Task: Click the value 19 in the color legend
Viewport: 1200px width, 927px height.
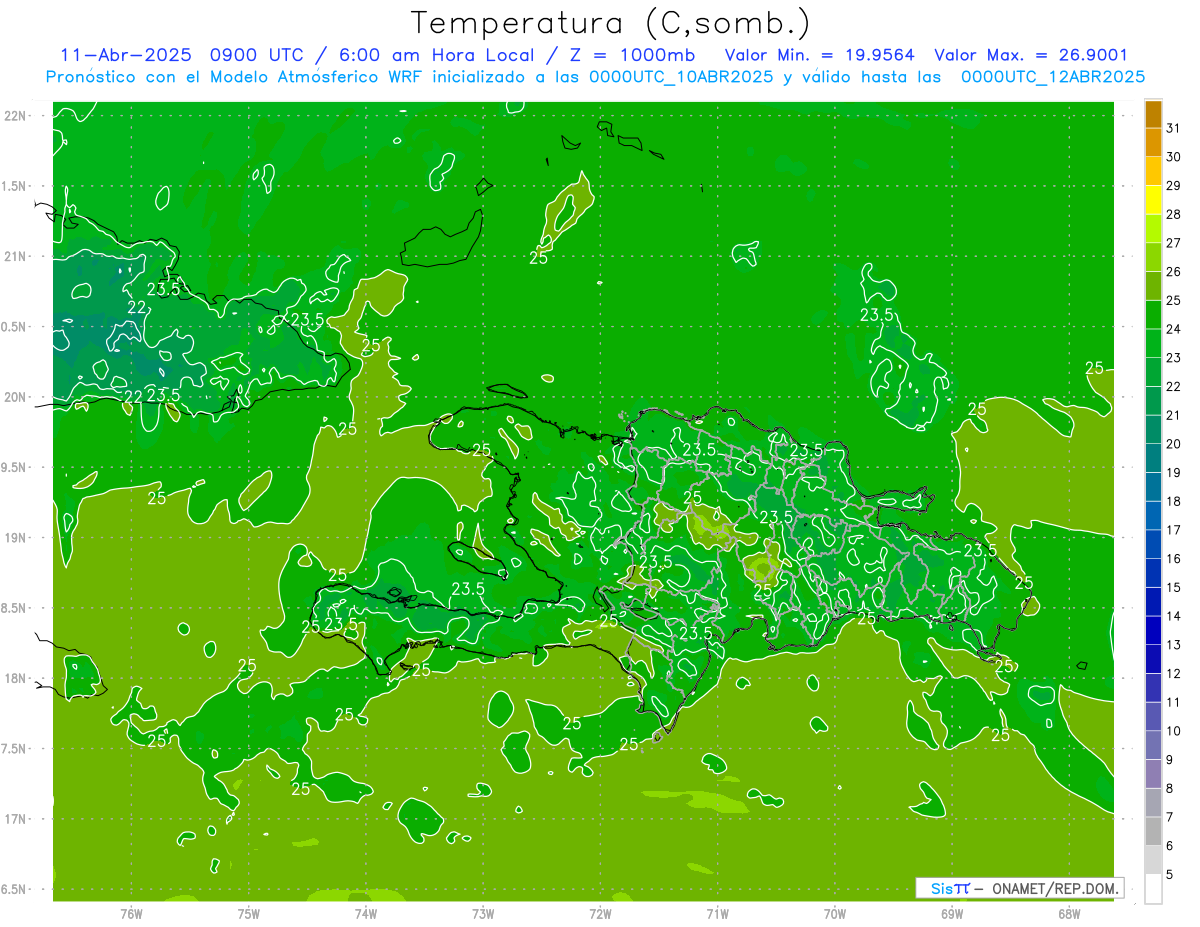Action: 1174,473
